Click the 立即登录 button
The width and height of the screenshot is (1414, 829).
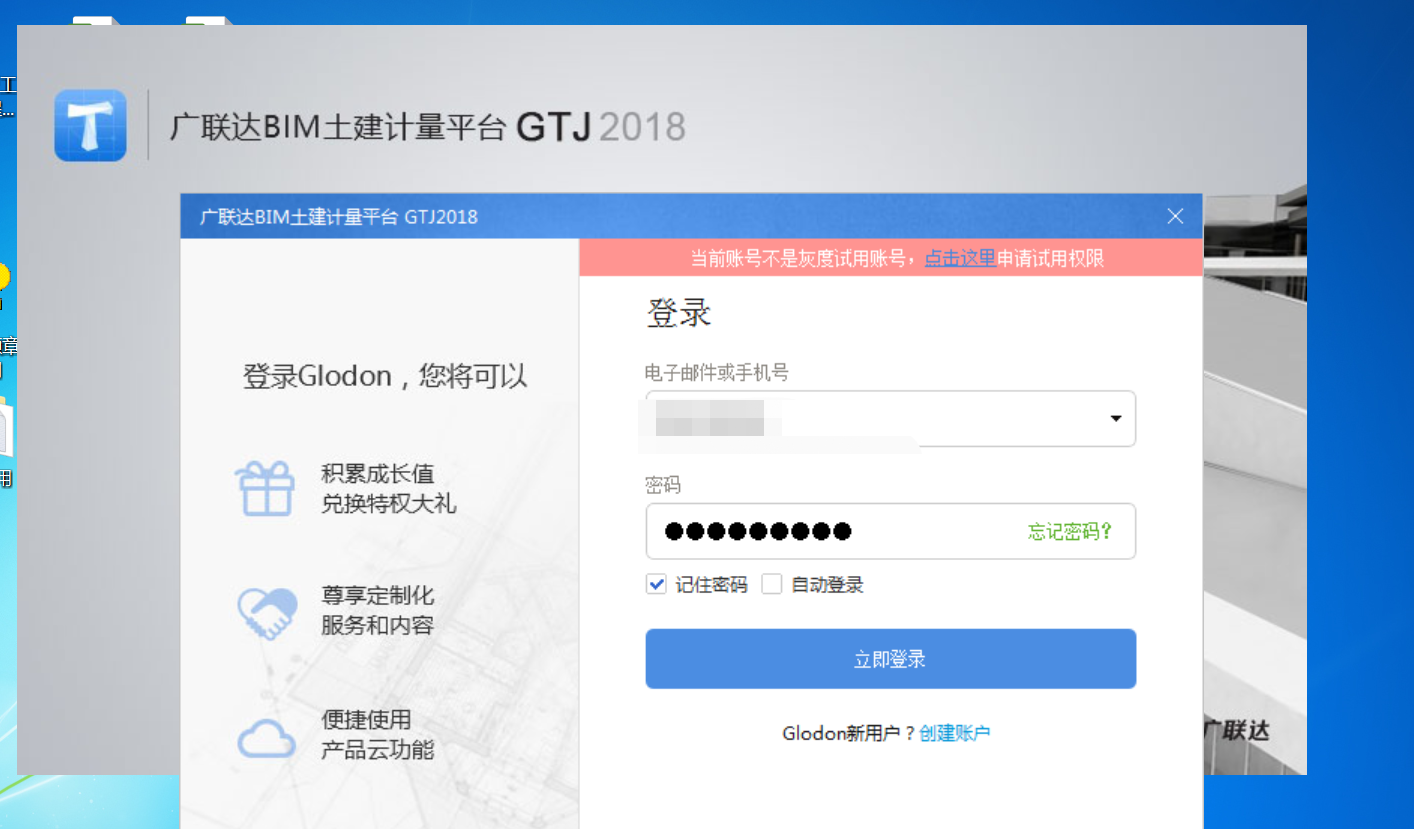pyautogui.click(x=890, y=659)
